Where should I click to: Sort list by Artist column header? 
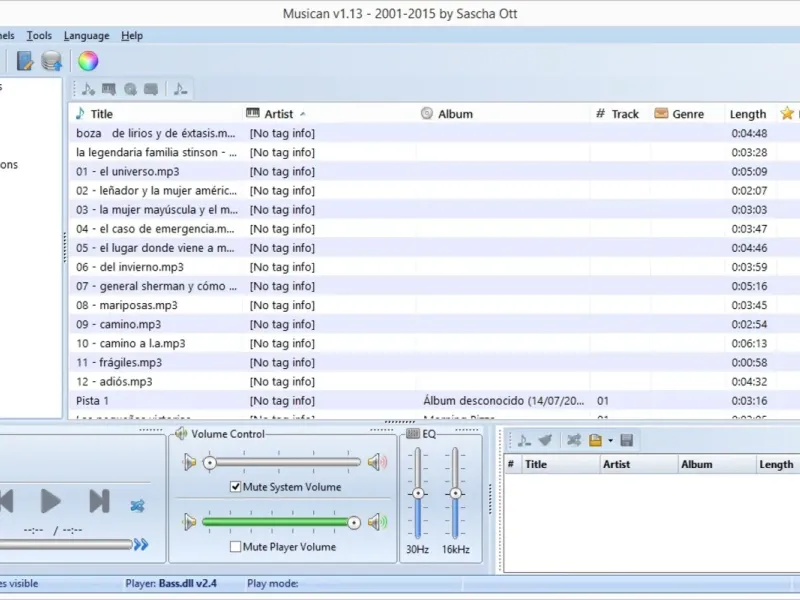[x=279, y=114]
